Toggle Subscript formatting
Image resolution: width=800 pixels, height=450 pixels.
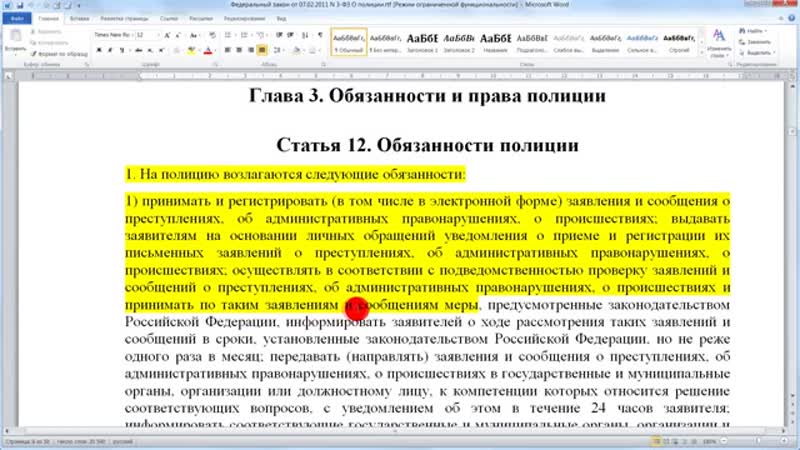pyautogui.click(x=150, y=50)
